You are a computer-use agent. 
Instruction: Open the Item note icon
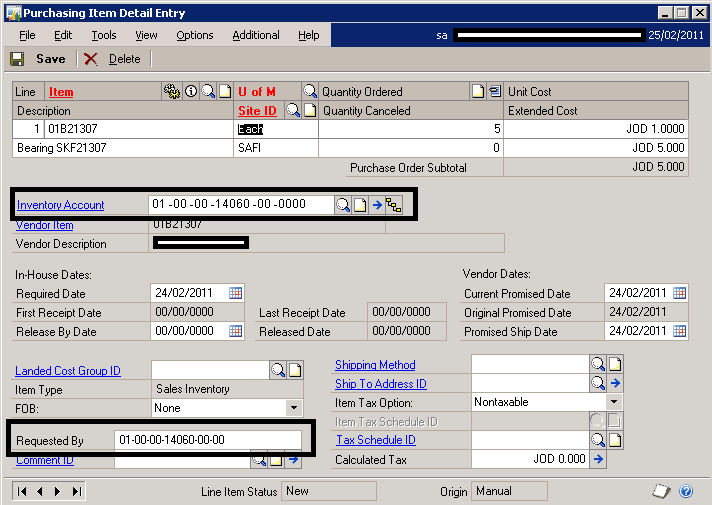(225, 91)
